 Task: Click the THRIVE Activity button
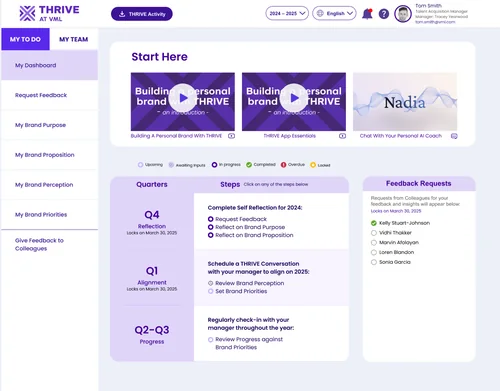(142, 14)
